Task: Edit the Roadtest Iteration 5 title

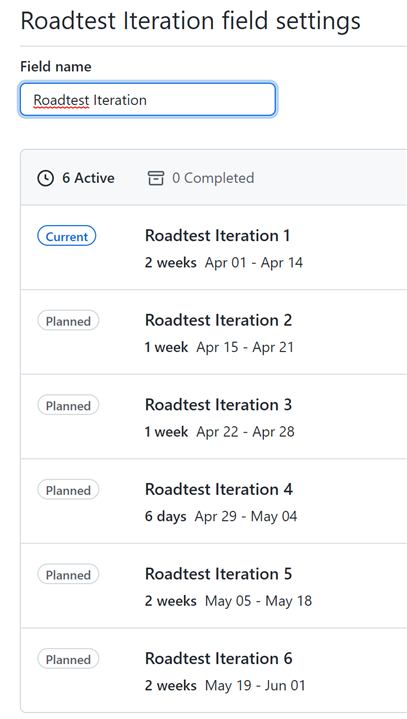Action: [x=219, y=574]
